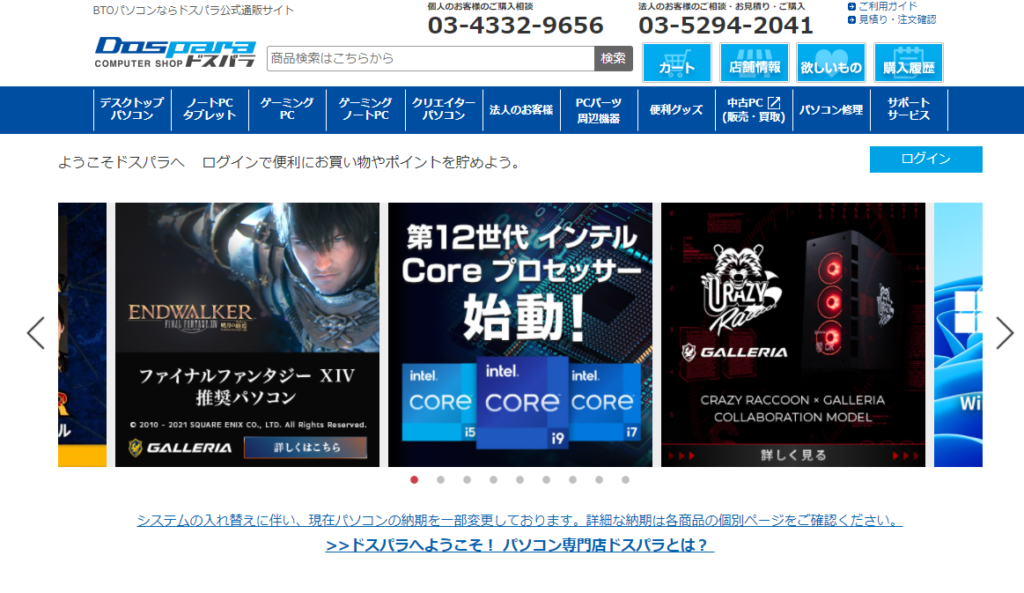
Task: Open purchase history (購入履歴)
Action: coord(908,63)
